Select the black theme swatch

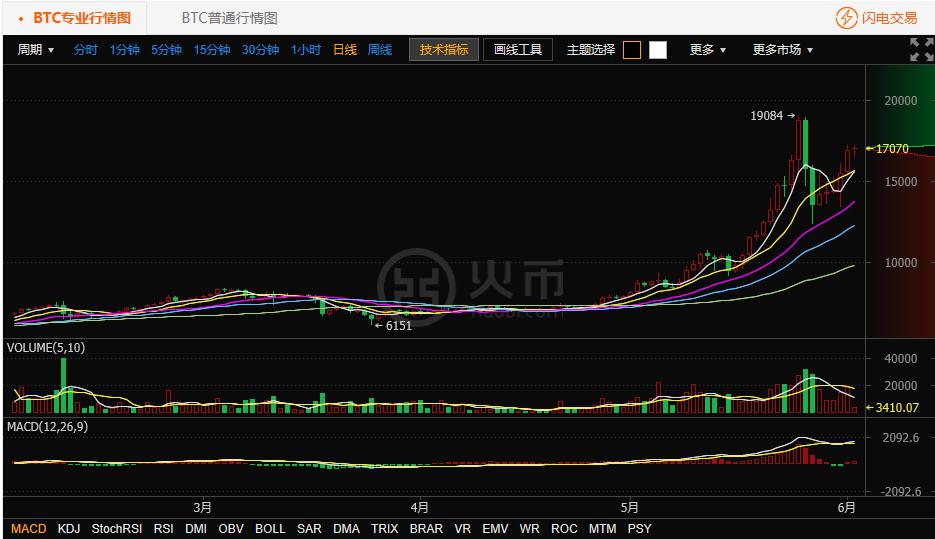pyautogui.click(x=632, y=50)
